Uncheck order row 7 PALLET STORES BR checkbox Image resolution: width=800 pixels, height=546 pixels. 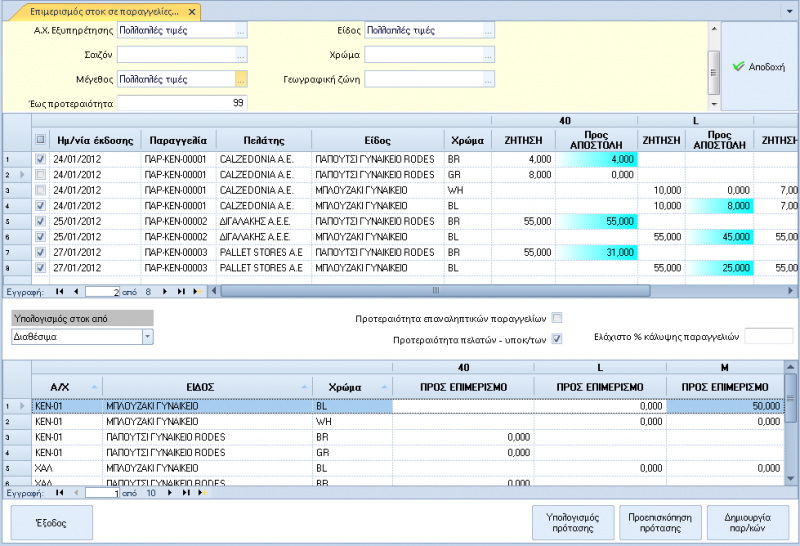pyautogui.click(x=40, y=253)
